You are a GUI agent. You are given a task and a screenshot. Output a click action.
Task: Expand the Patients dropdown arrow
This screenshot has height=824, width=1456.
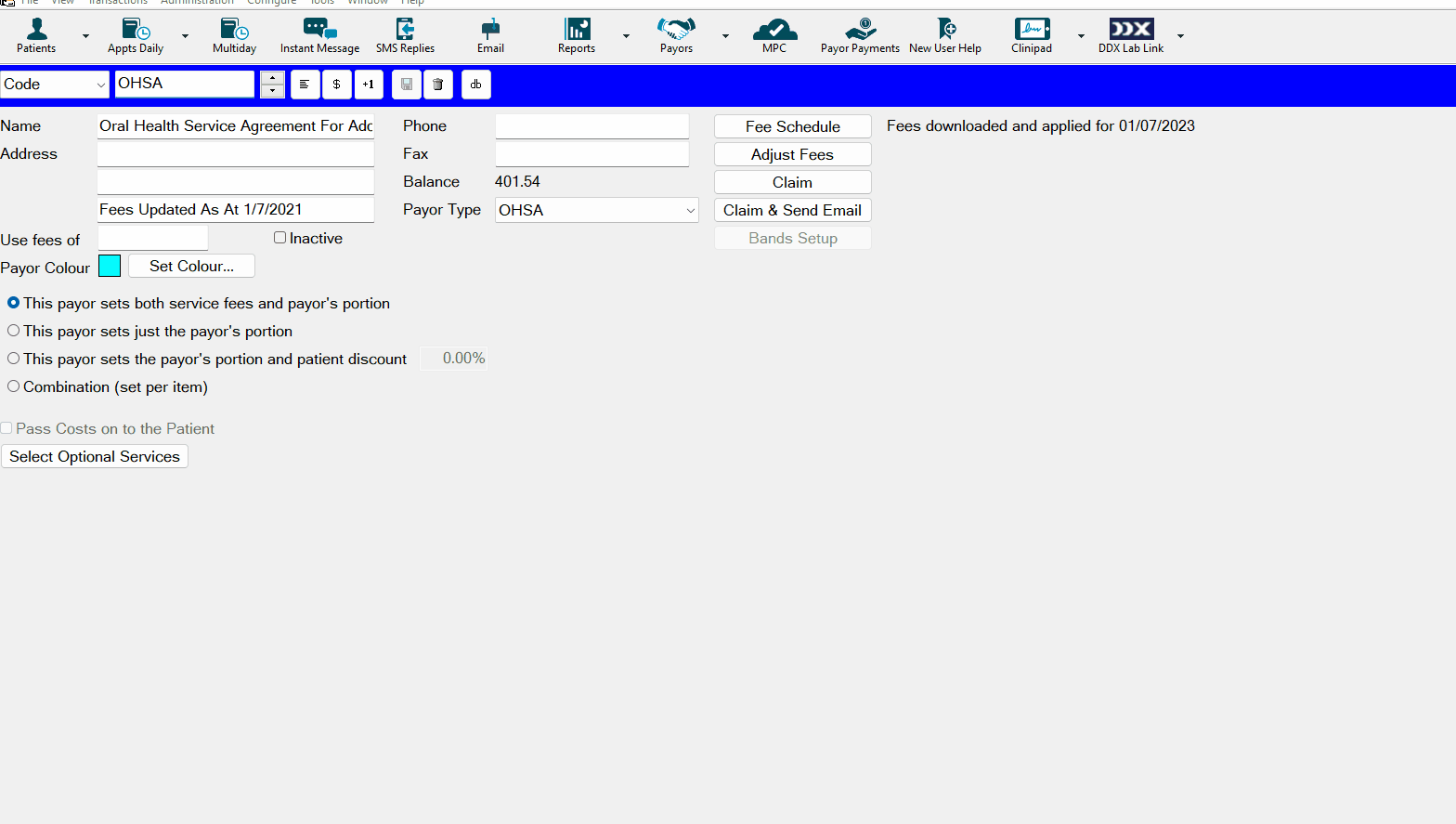pyautogui.click(x=86, y=36)
